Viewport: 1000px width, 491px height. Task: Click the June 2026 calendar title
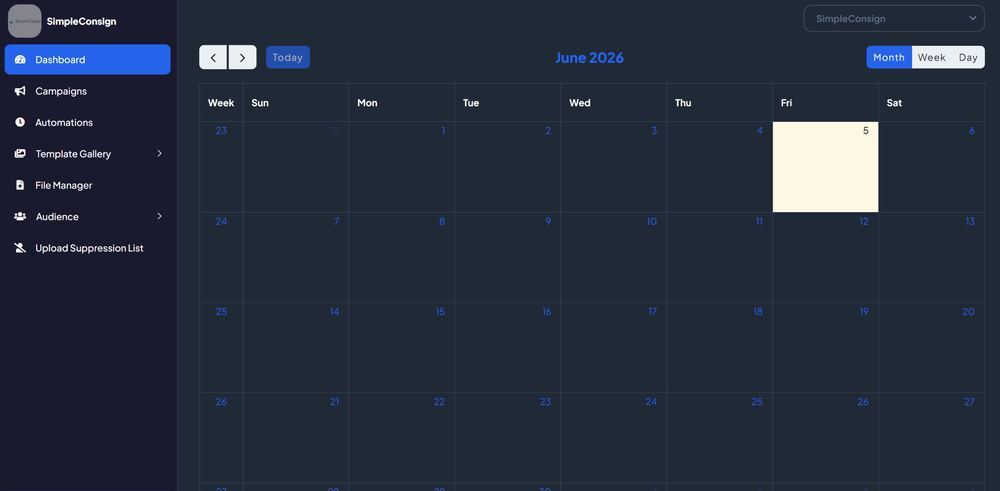point(589,57)
